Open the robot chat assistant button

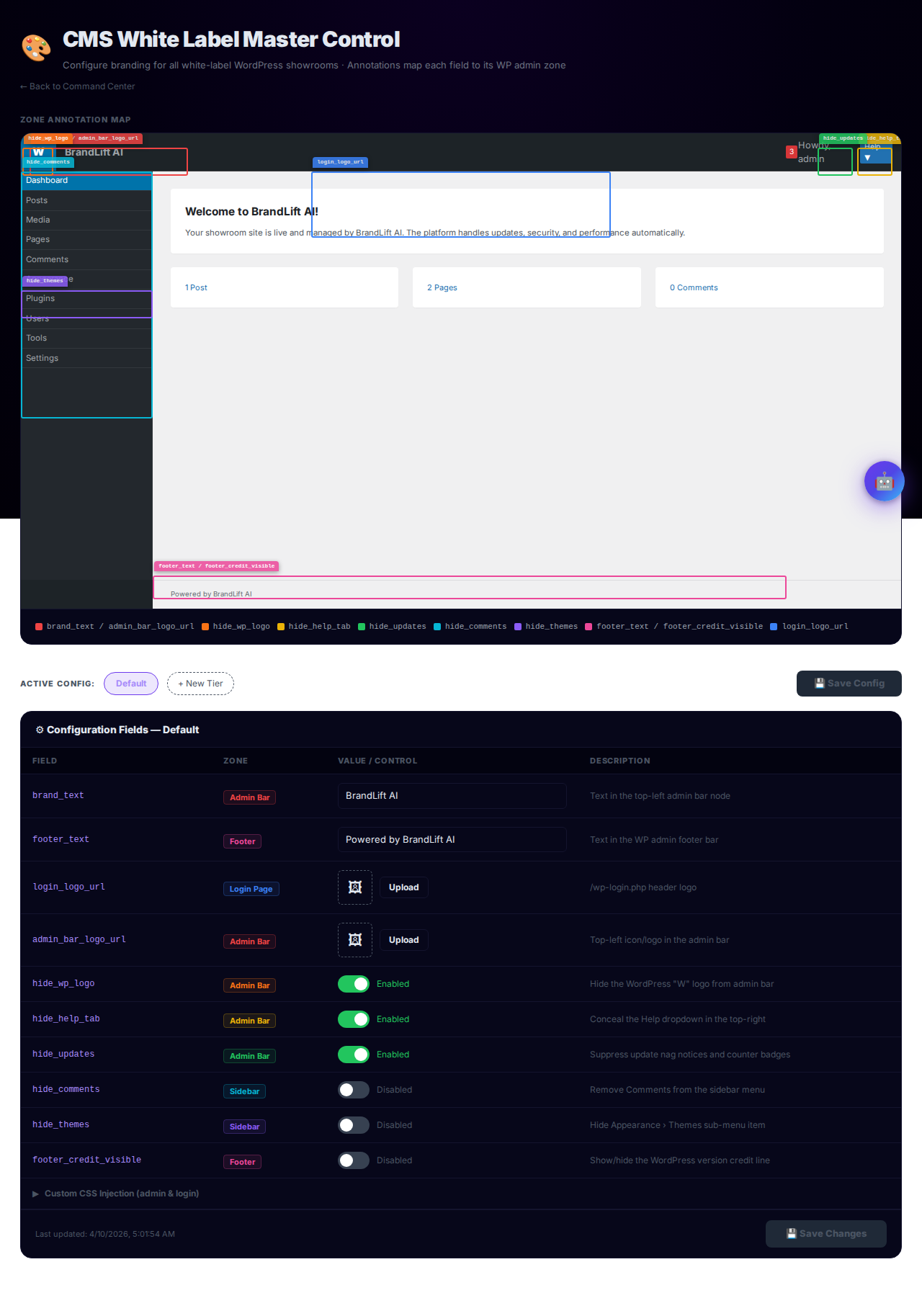(884, 481)
